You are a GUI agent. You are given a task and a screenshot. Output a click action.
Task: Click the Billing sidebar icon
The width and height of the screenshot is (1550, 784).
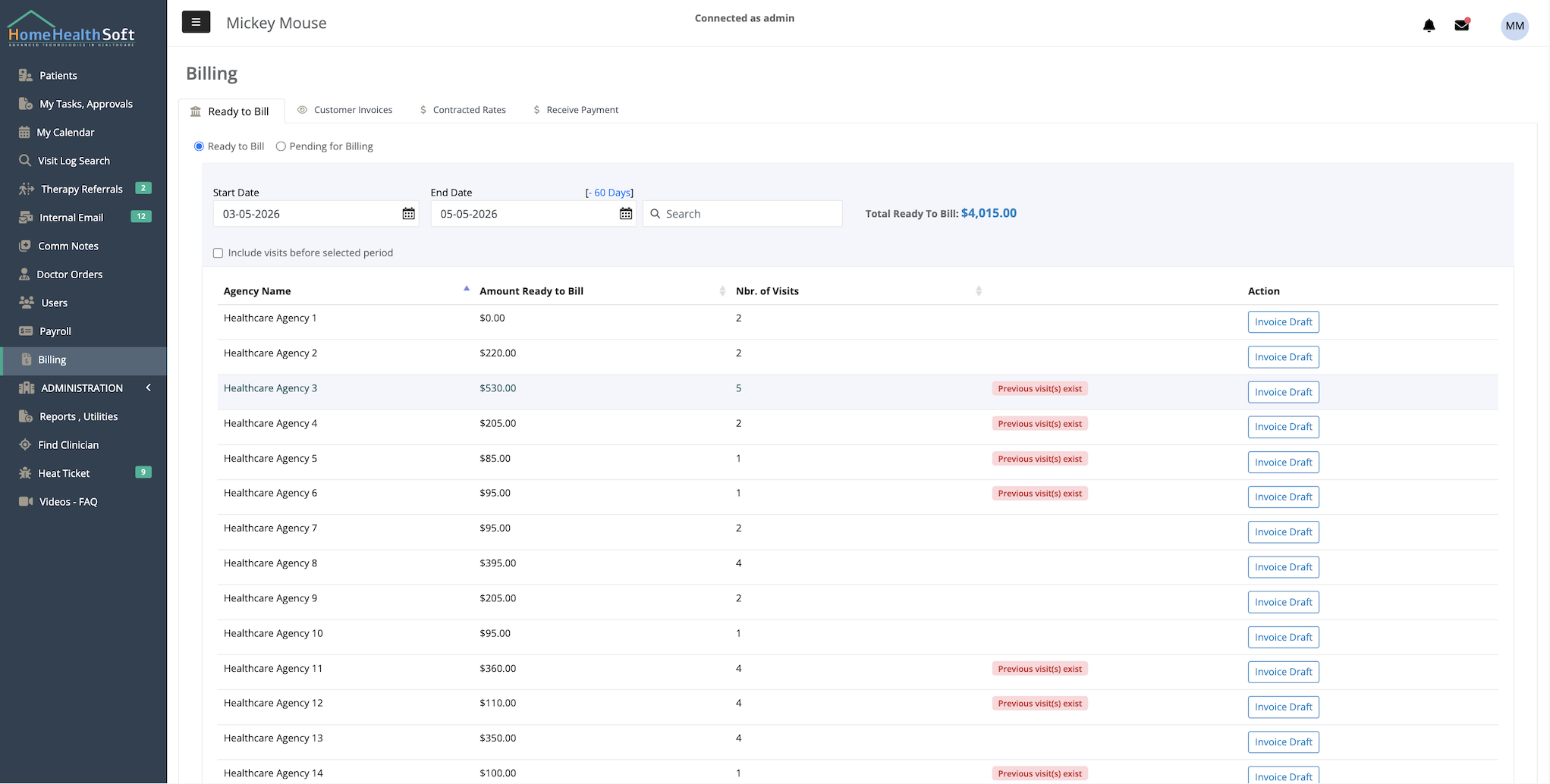(27, 359)
